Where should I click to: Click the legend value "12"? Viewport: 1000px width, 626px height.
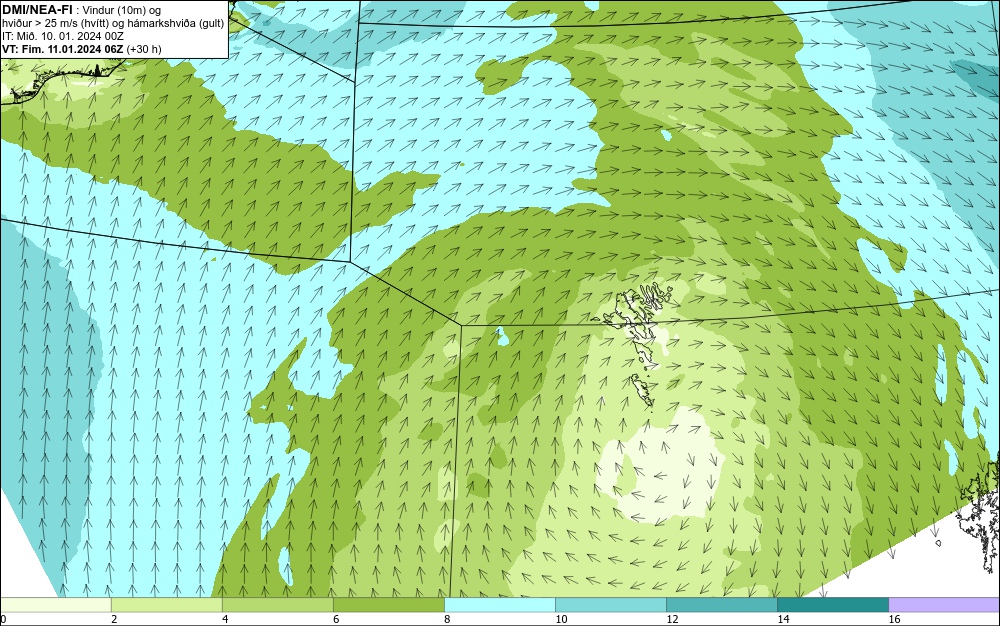click(x=672, y=619)
